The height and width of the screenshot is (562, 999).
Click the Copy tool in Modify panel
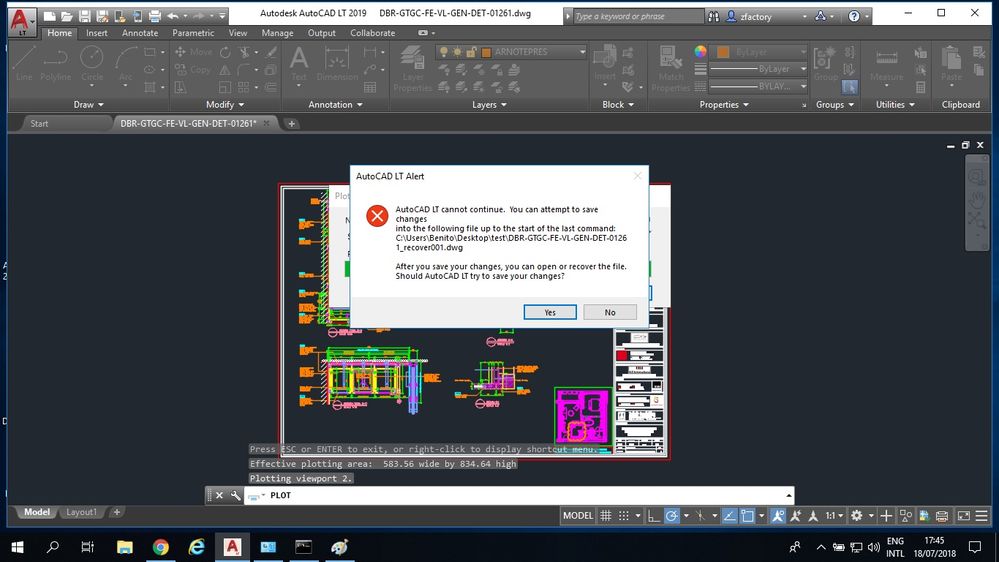point(193,69)
